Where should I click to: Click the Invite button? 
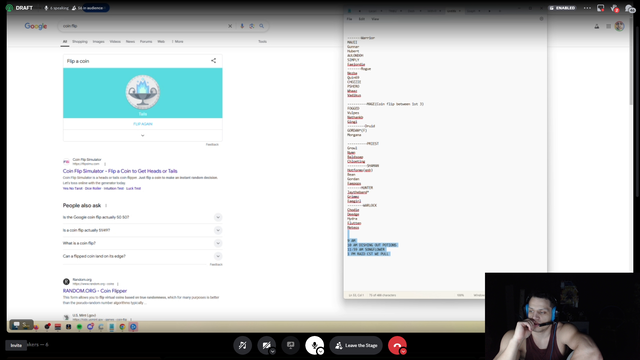click(x=16, y=345)
